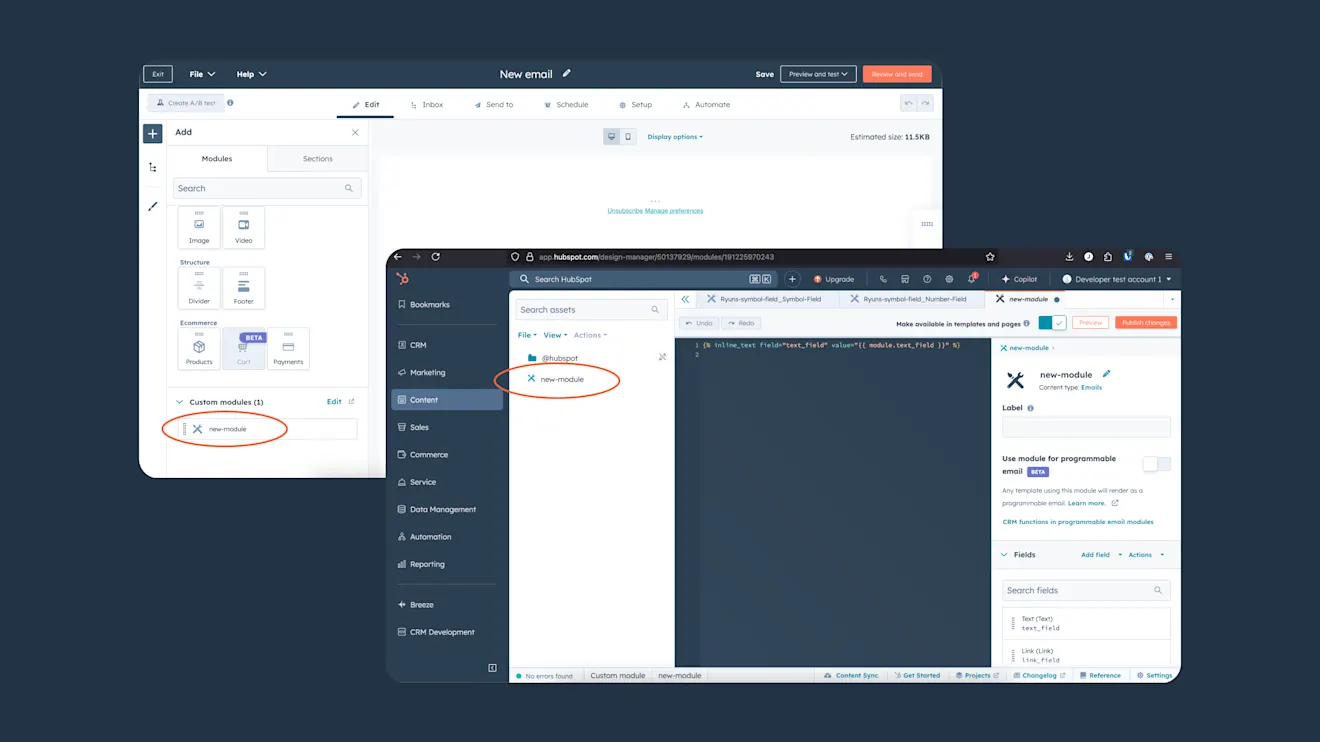Click the blue plus Add button
Image resolution: width=1320 pixels, height=742 pixels.
(x=152, y=133)
